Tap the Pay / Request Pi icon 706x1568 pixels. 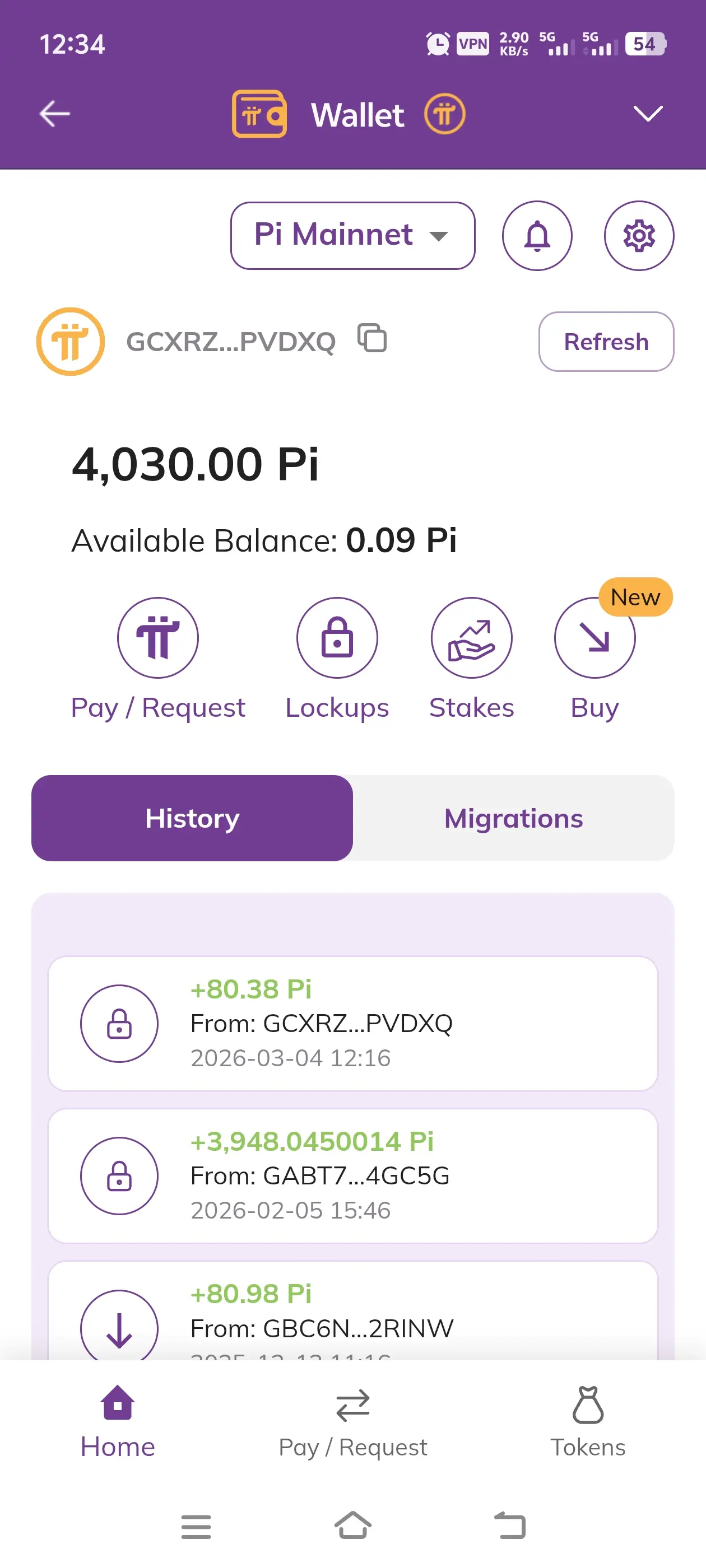coord(158,637)
